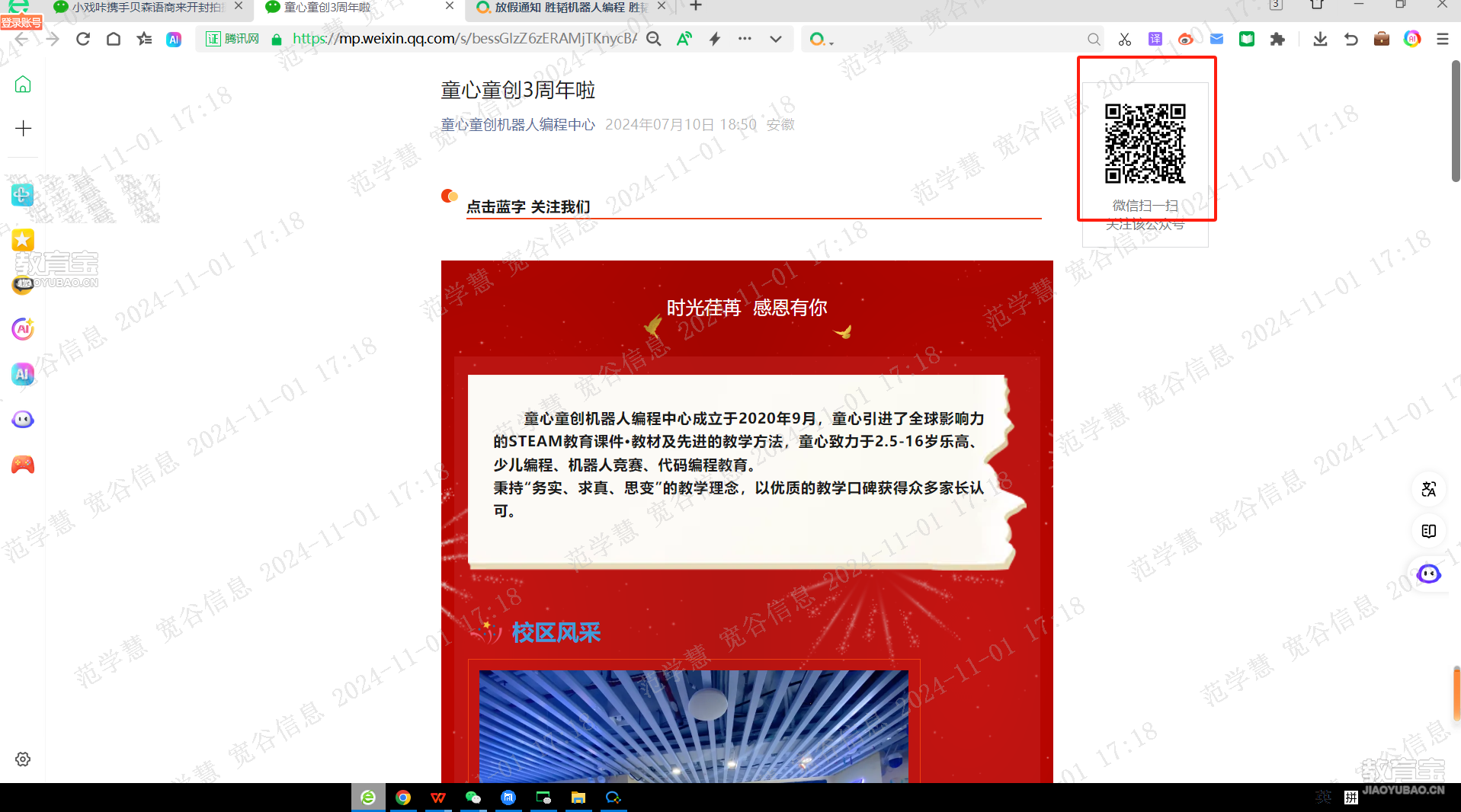
Task: Open the 童心童创机器人编程中心 account link
Action: [x=517, y=124]
